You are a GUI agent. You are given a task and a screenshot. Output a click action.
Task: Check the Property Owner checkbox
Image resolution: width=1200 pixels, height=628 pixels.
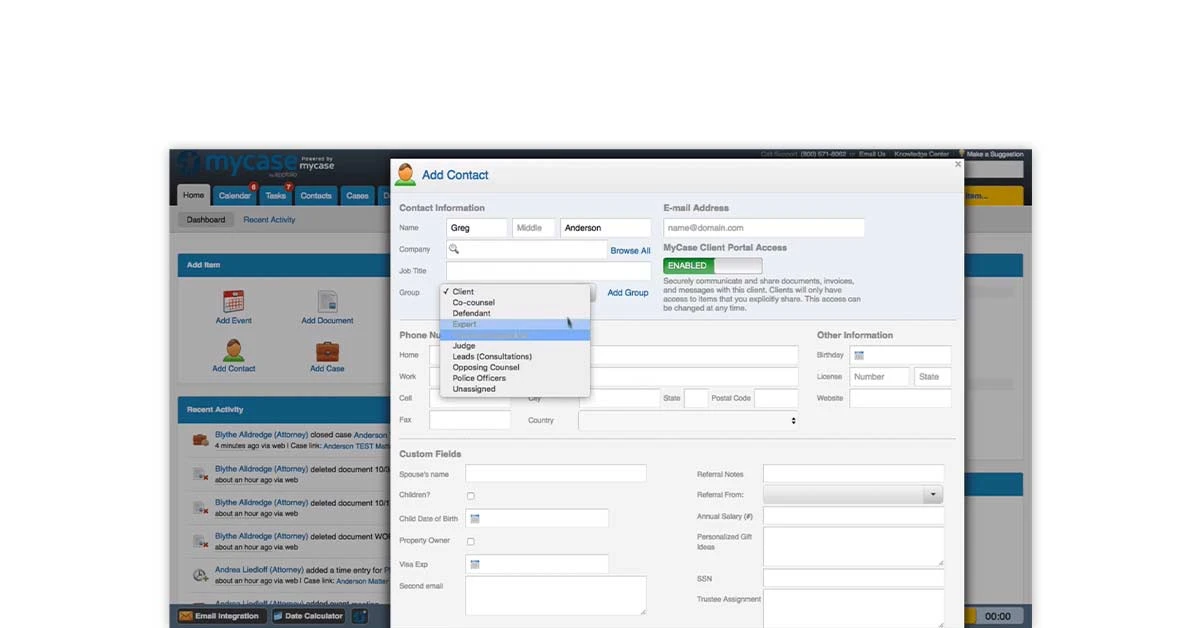coord(469,540)
